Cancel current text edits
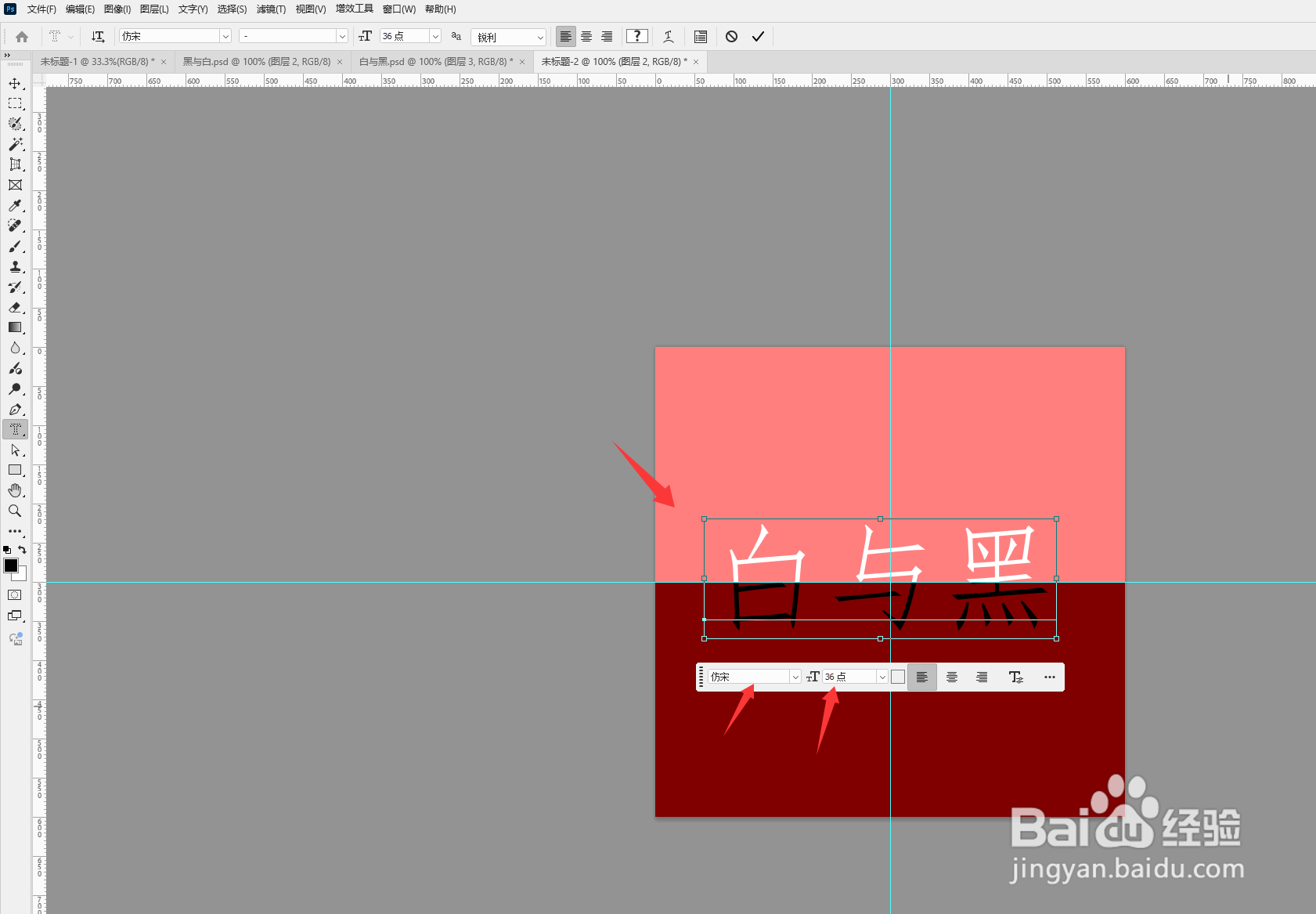The image size is (1316, 914). 731,36
